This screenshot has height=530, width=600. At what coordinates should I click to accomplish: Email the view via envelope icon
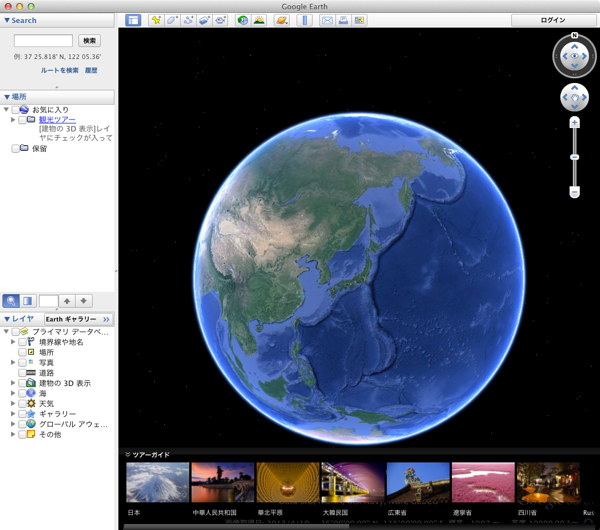(x=327, y=20)
